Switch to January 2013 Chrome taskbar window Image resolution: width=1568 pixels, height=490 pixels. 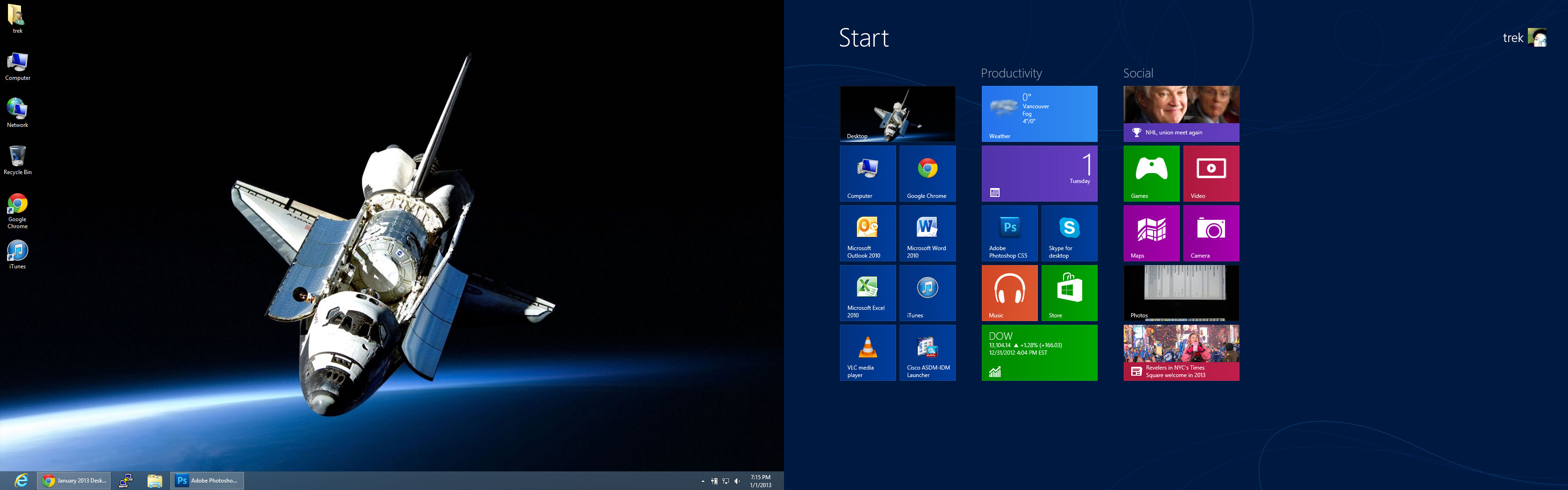[x=74, y=481]
